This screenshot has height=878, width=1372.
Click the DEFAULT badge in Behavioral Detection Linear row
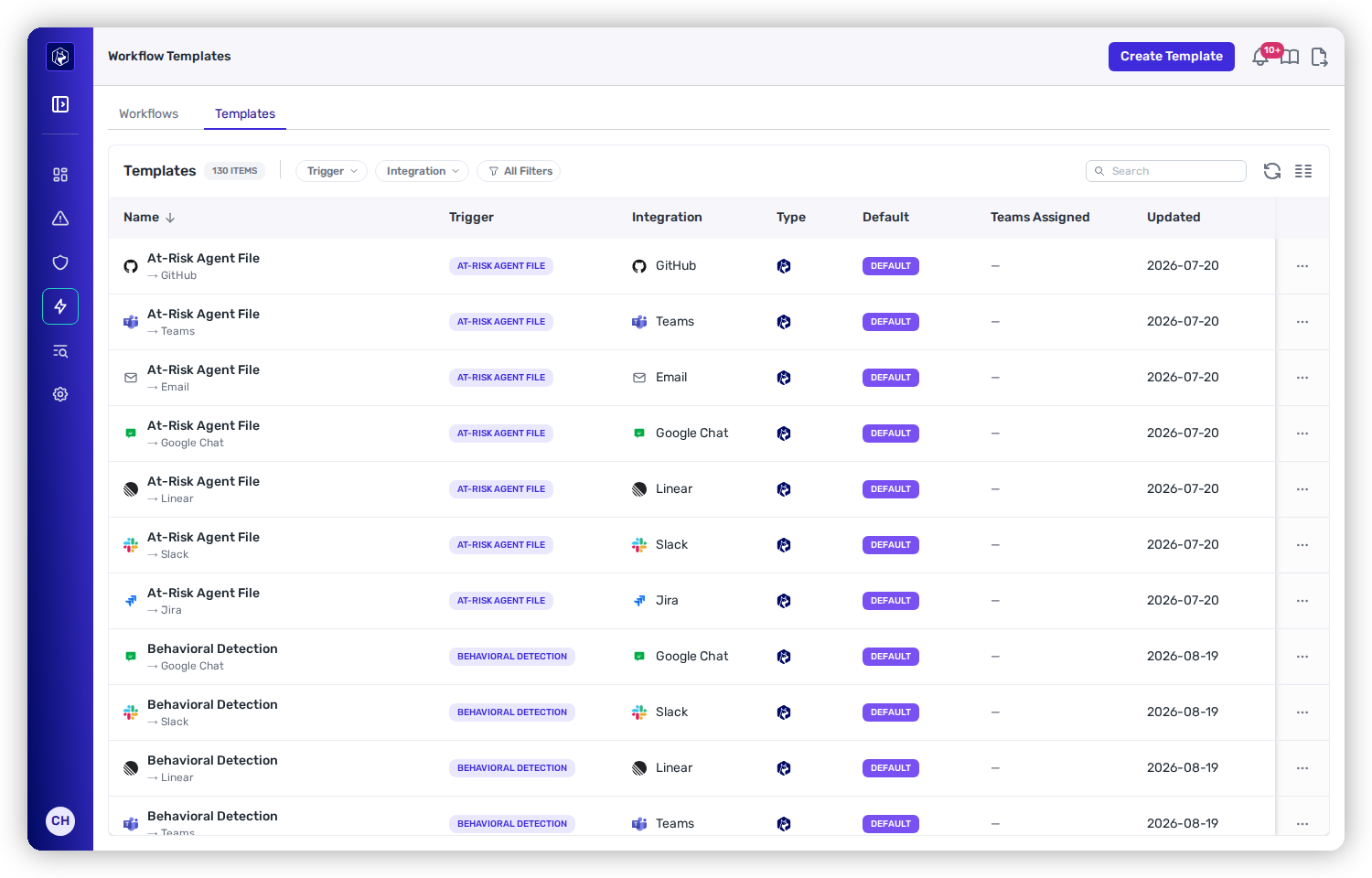[x=891, y=768]
